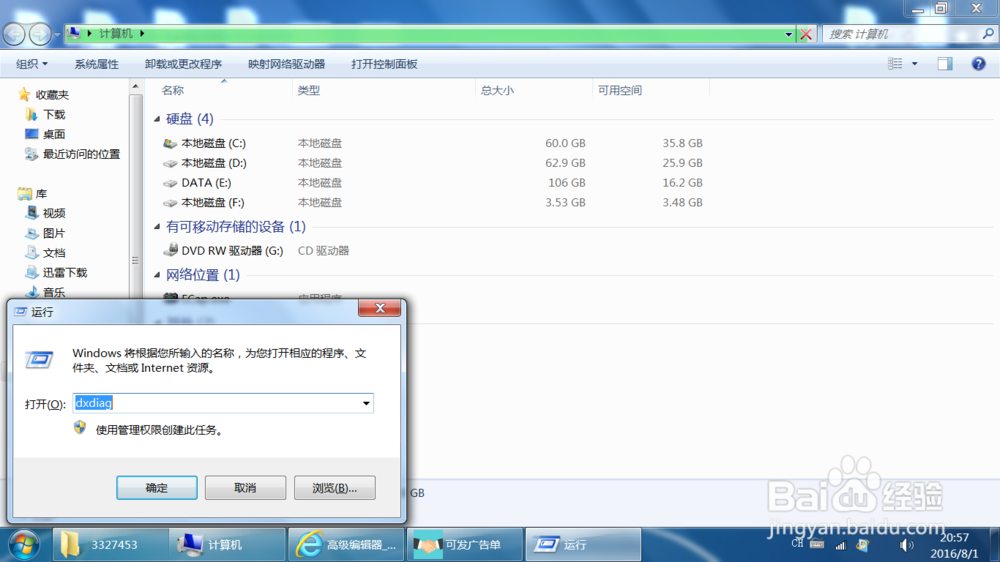Click the 浏览(B)... button
The width and height of the screenshot is (1000, 562).
[x=335, y=488]
